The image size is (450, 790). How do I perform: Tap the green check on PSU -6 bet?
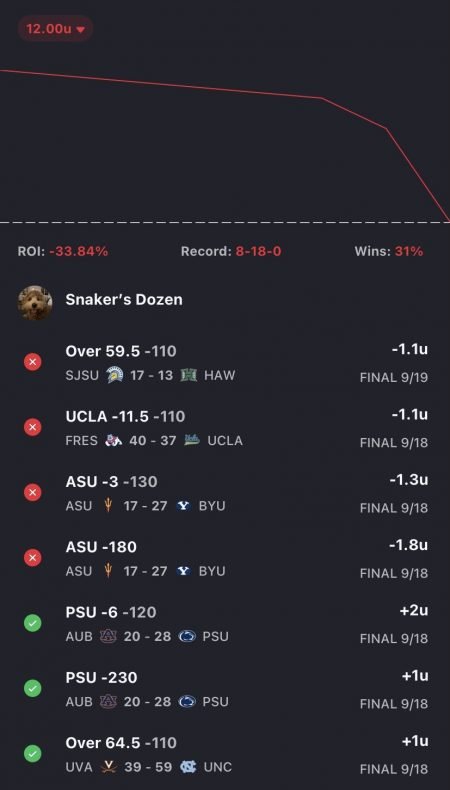[x=33, y=623]
